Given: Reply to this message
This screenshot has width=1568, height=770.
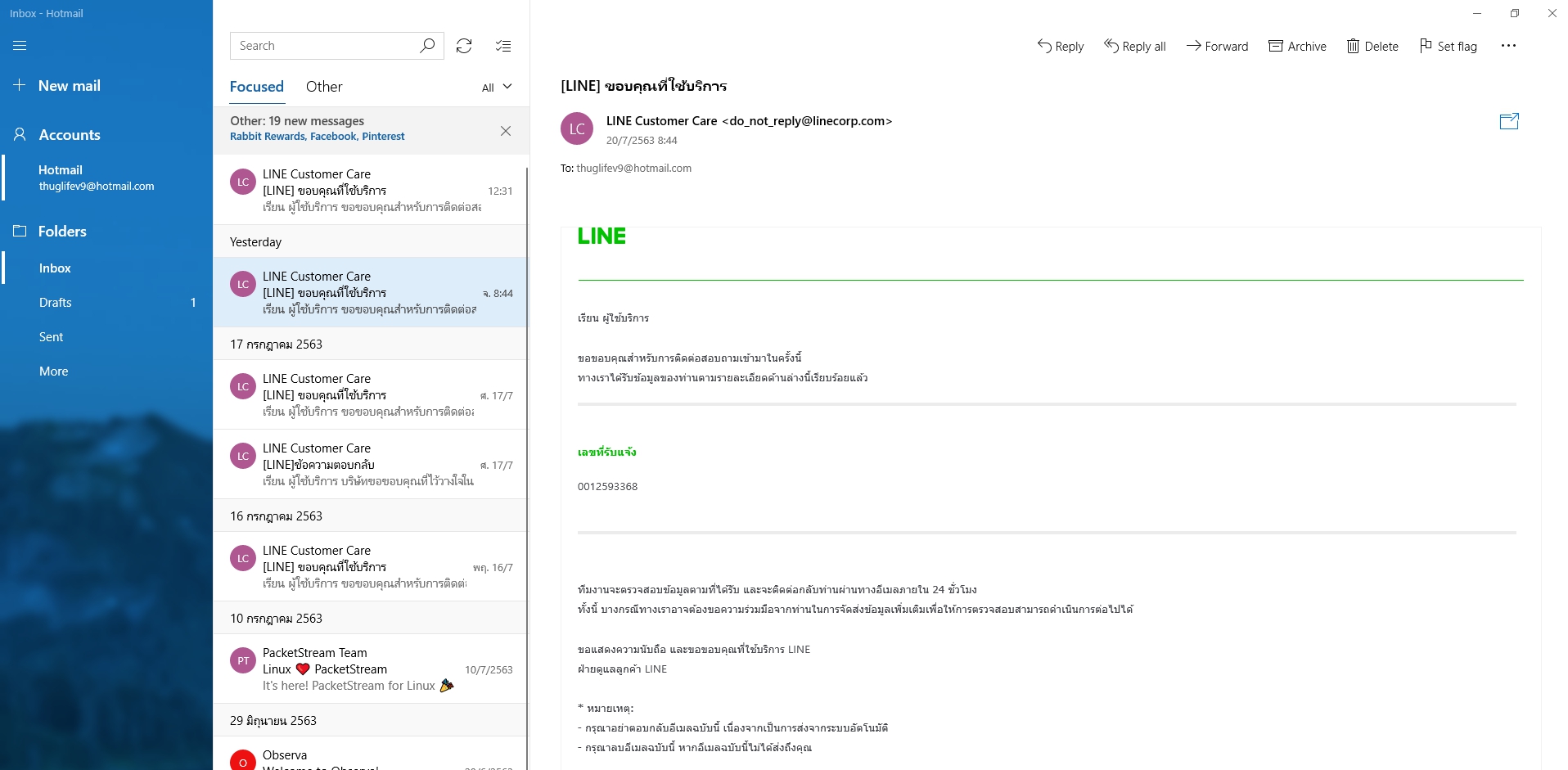Looking at the screenshot, I should (x=1061, y=47).
